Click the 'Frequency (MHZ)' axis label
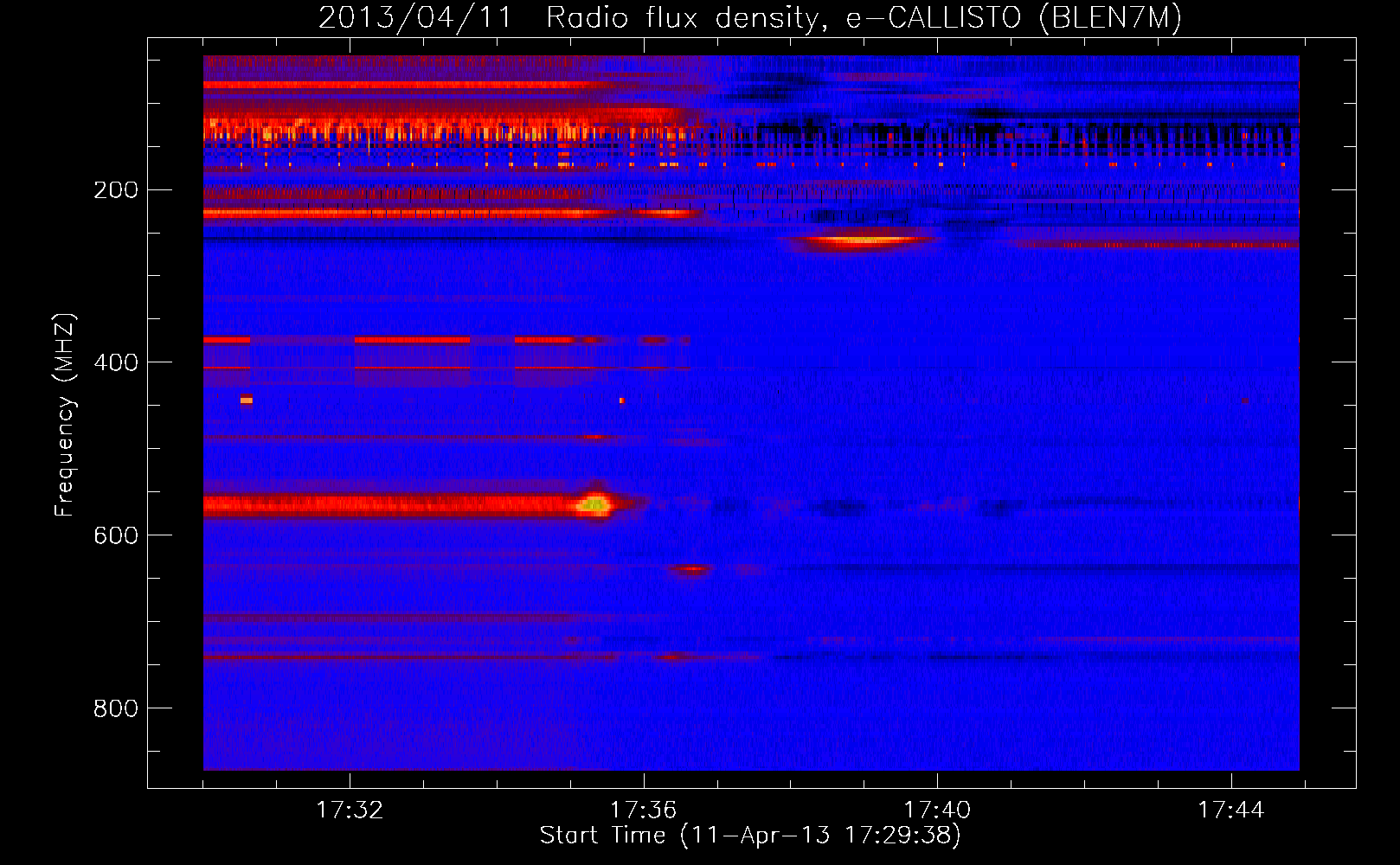 65,415
